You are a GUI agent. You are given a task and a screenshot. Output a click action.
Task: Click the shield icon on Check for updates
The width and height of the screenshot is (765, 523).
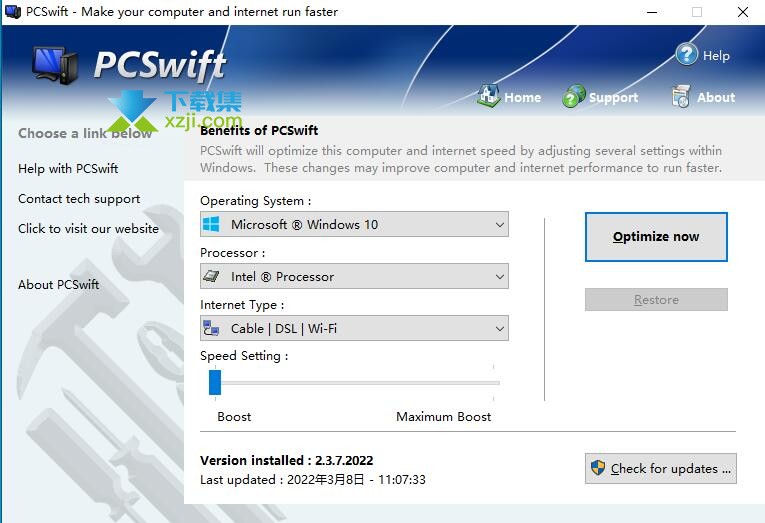598,468
